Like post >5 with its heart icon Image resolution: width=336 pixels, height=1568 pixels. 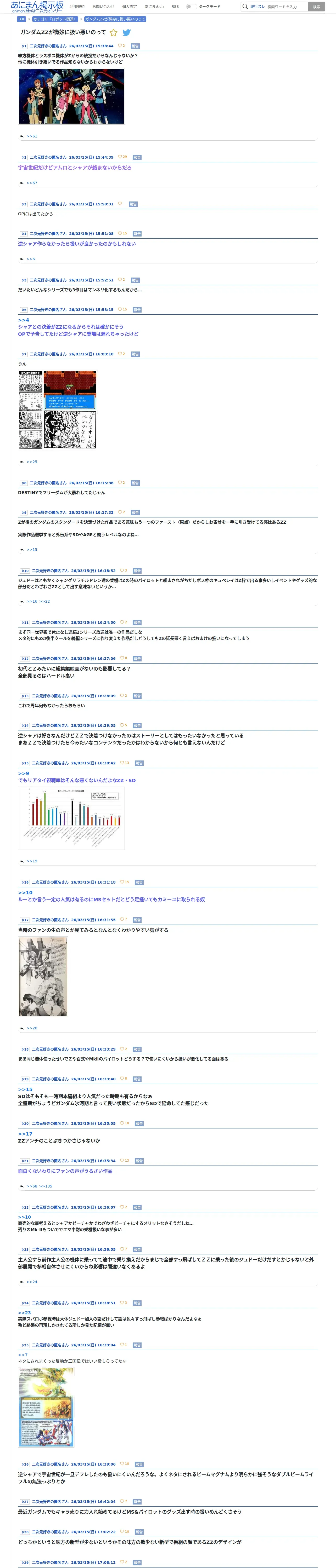pos(120,280)
